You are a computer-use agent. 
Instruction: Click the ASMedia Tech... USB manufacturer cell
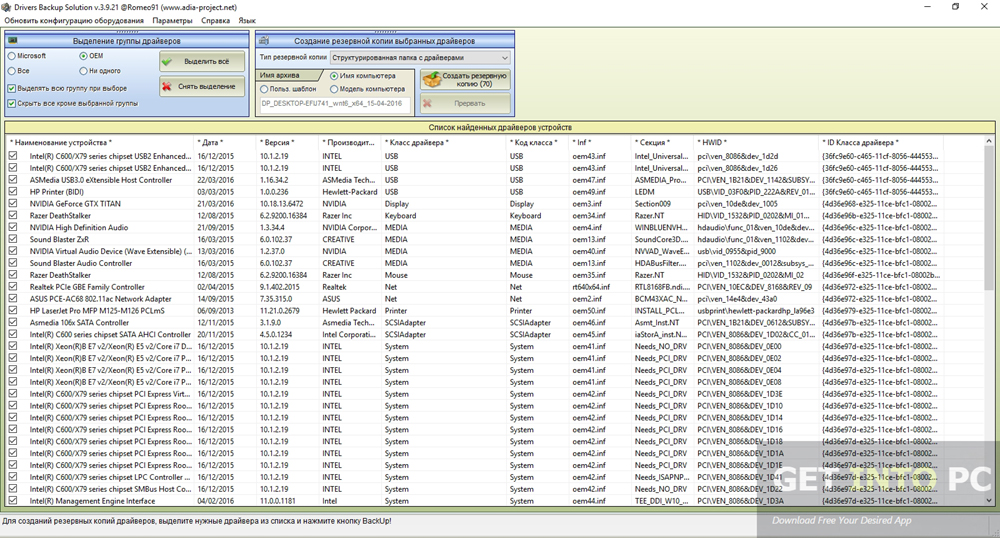(x=348, y=180)
